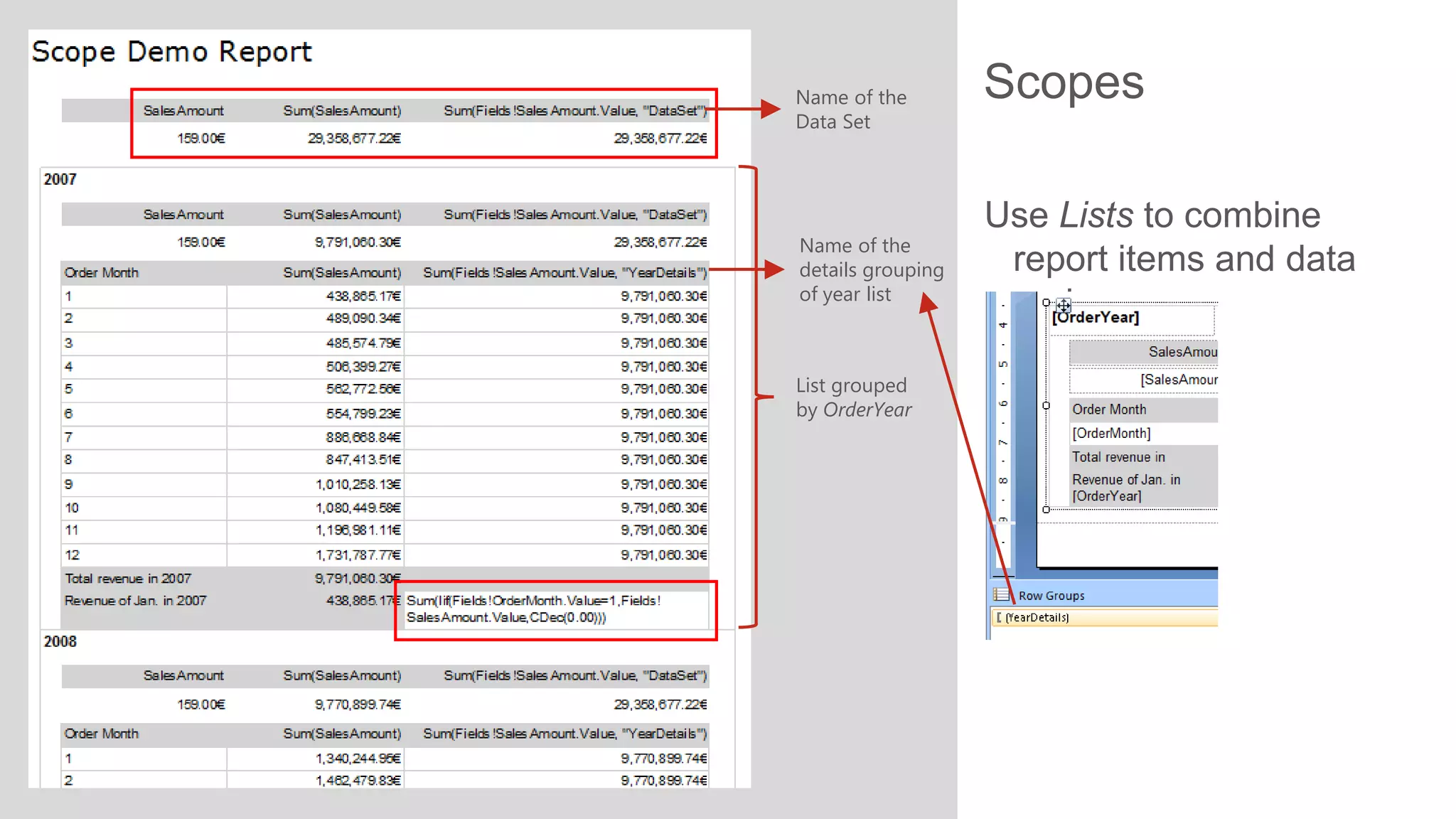This screenshot has height=819, width=1456.
Task: Click 1,462,479.83€ in 2008 month 2 row
Action: click(358, 781)
